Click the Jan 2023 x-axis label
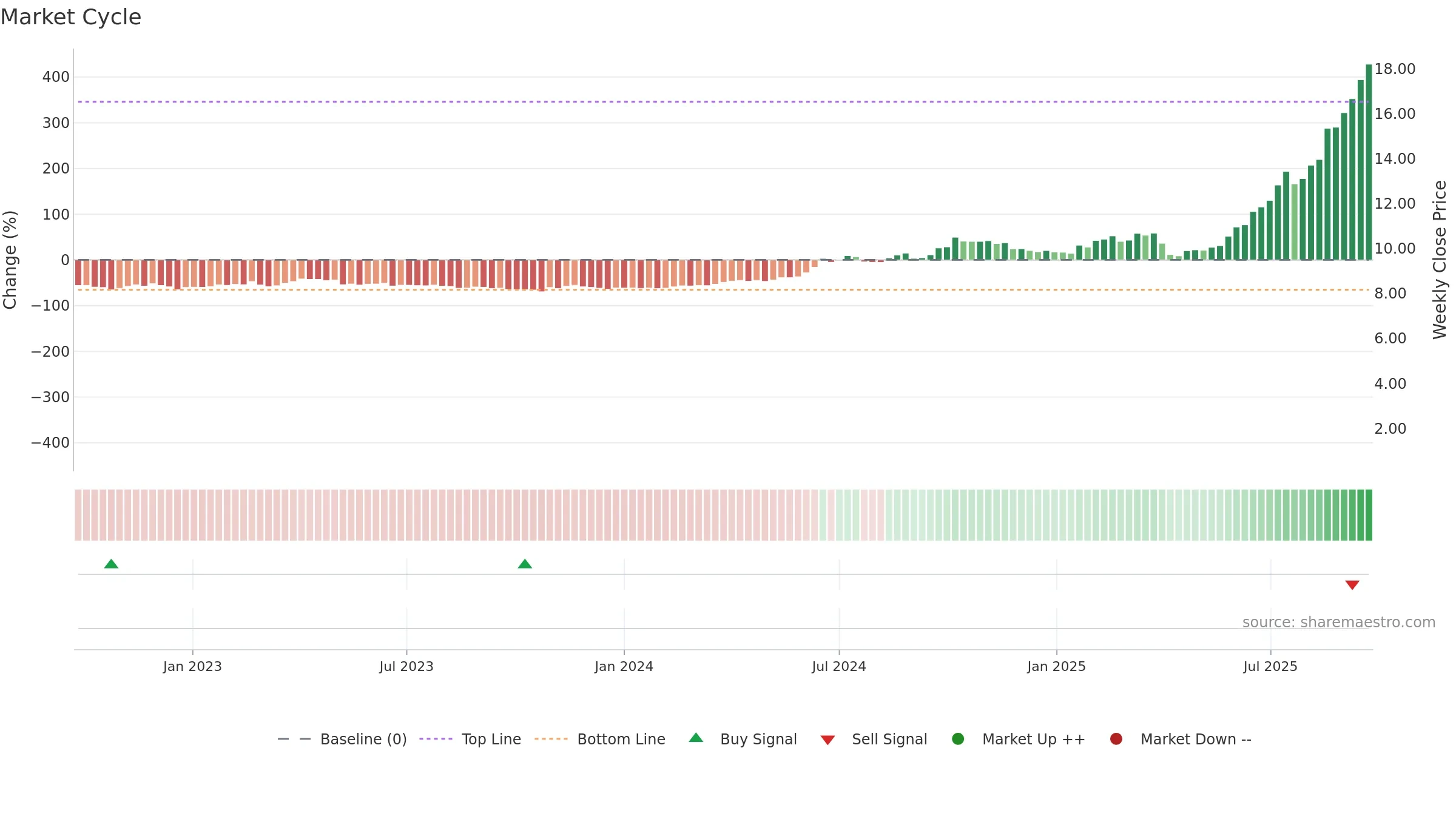The image size is (1456, 819). (x=192, y=667)
